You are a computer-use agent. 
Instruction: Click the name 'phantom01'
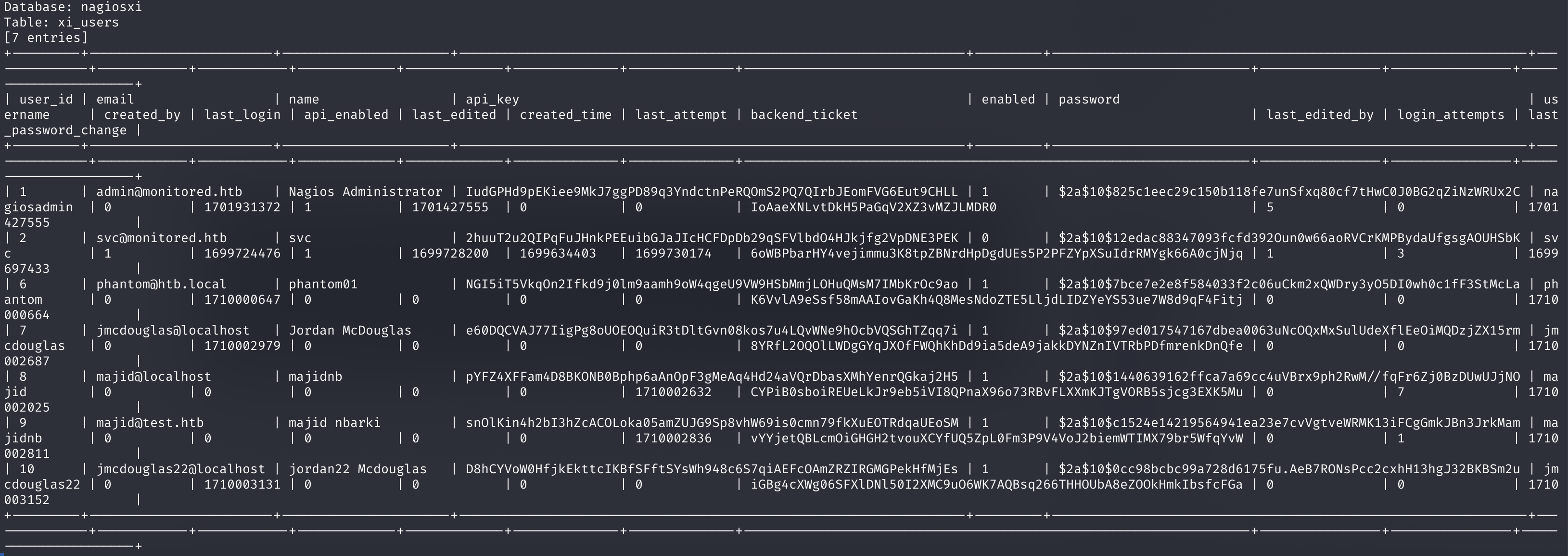point(323,284)
